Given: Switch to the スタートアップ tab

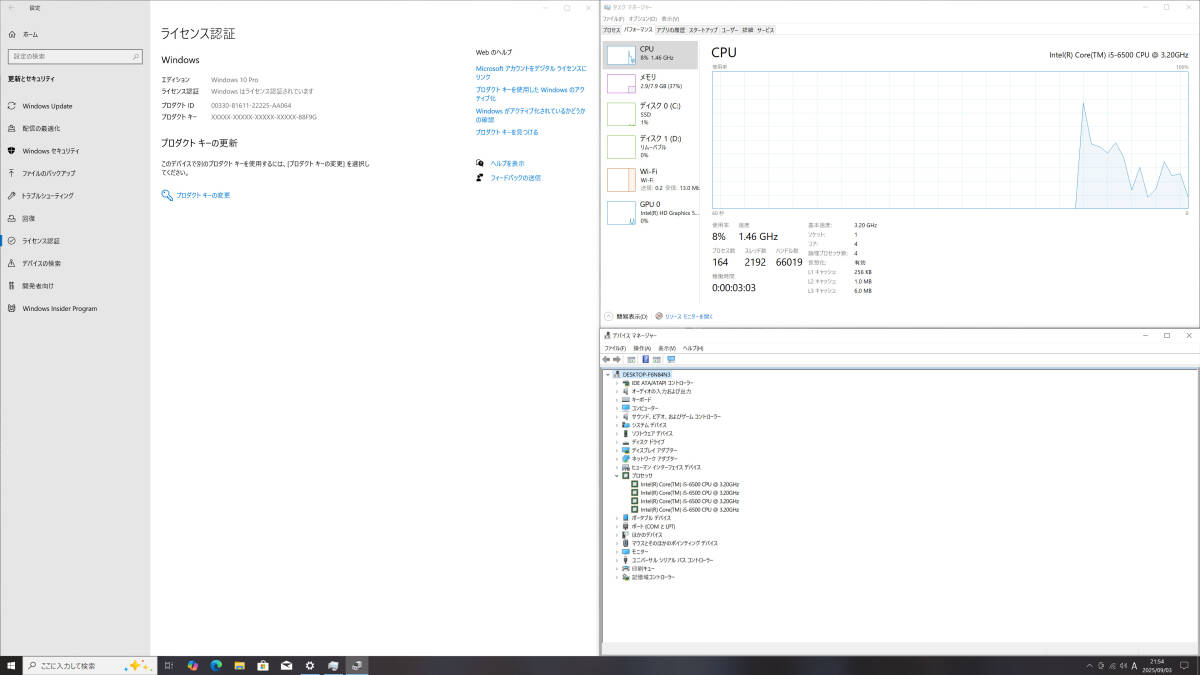Looking at the screenshot, I should click(703, 30).
